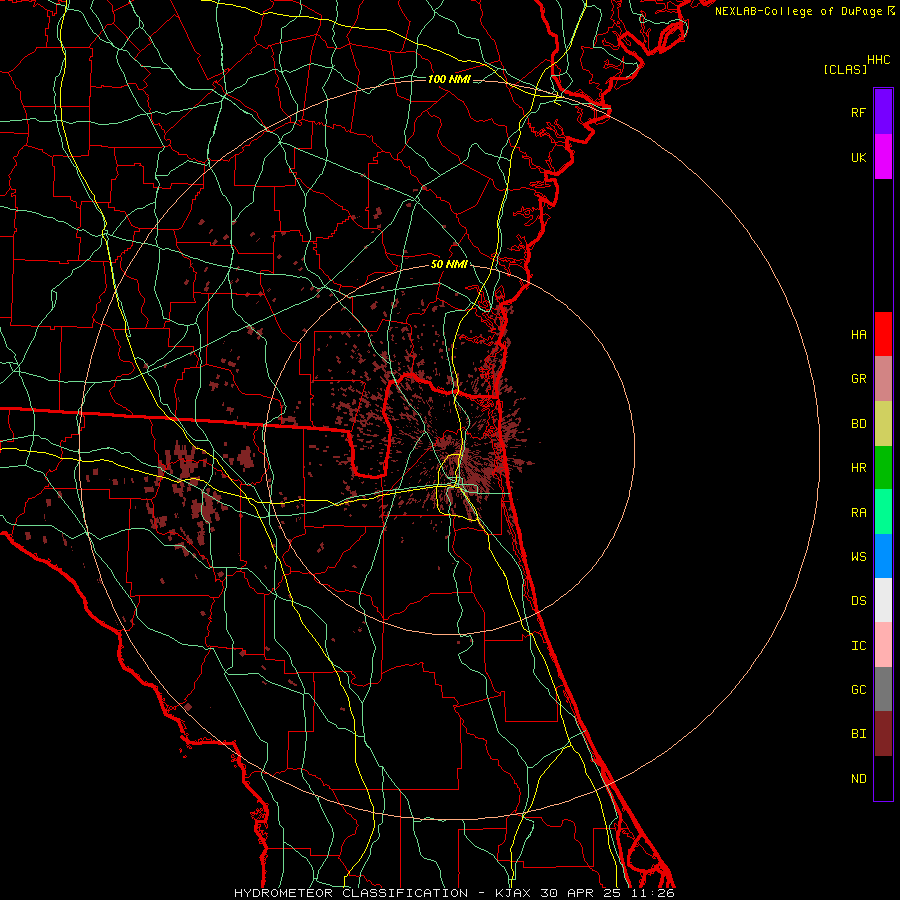Click the ND black legend swatch
Screen dimensions: 900x900
[x=883, y=778]
